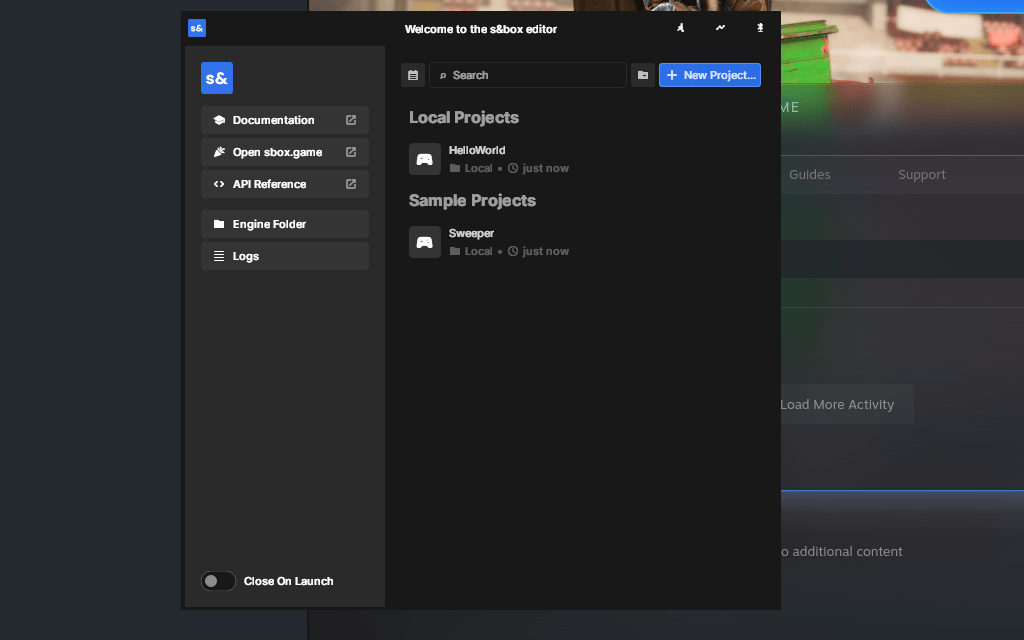
Task: Click New Project button
Action: (x=710, y=75)
